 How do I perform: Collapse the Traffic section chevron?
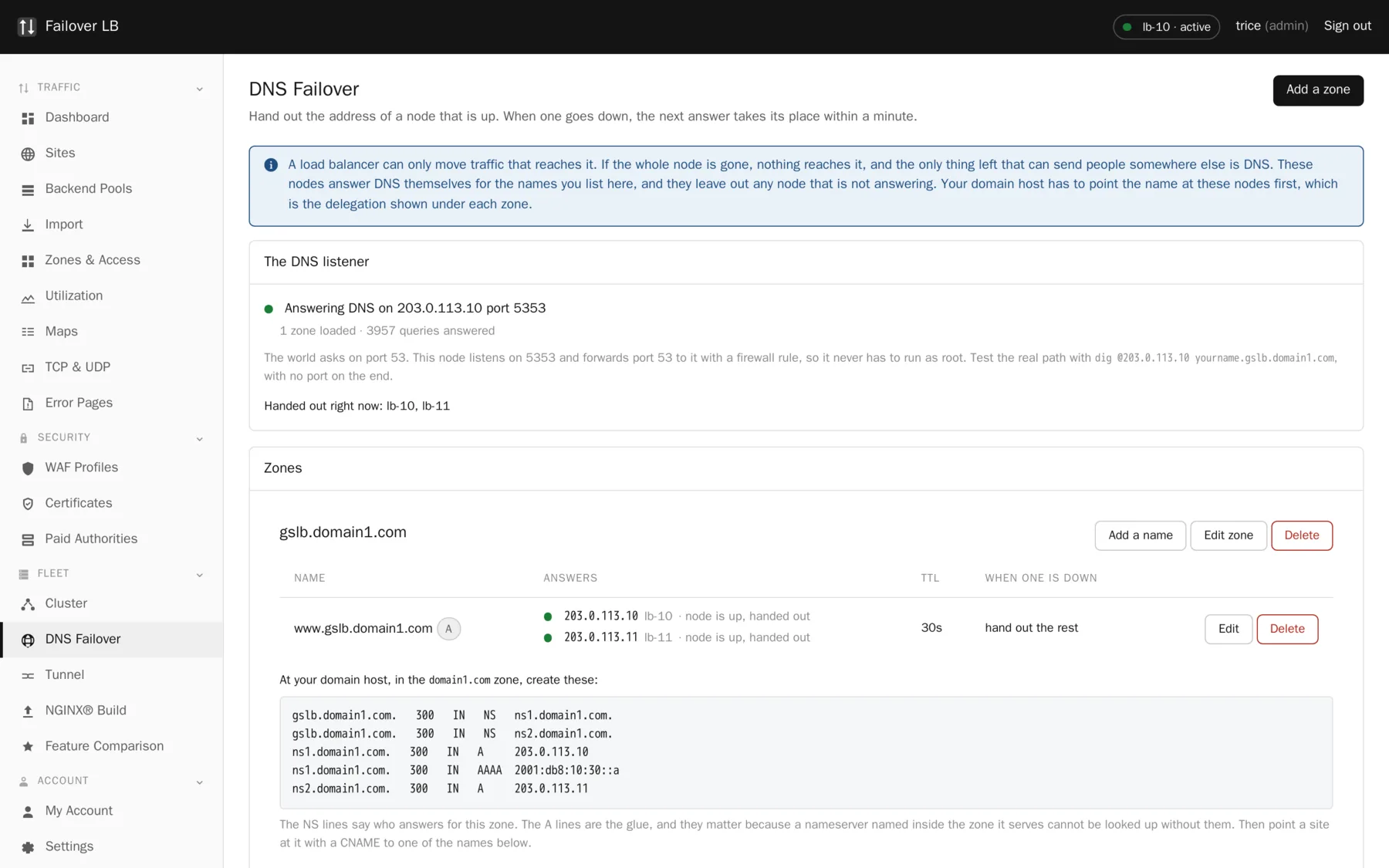pos(200,89)
